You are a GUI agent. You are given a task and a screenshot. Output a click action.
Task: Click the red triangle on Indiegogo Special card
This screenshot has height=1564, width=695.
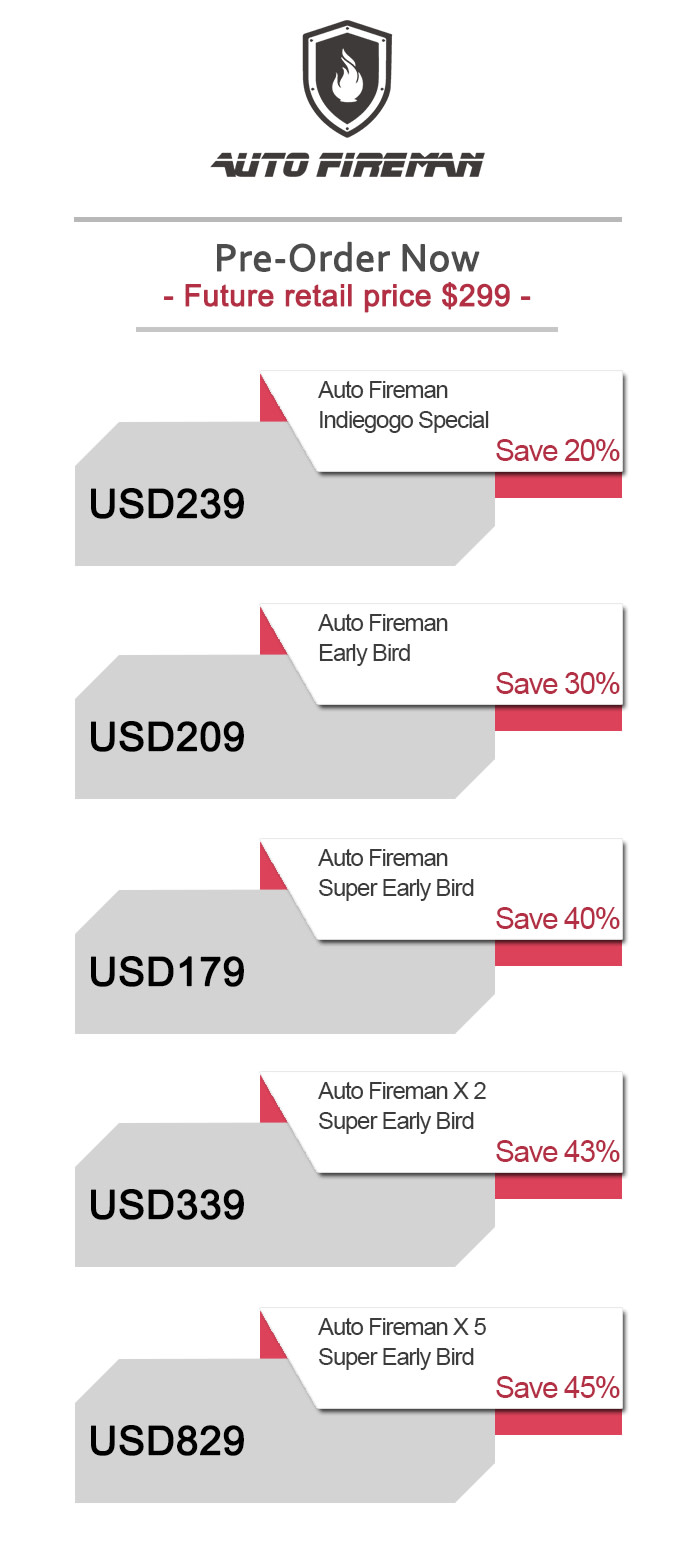(270, 404)
